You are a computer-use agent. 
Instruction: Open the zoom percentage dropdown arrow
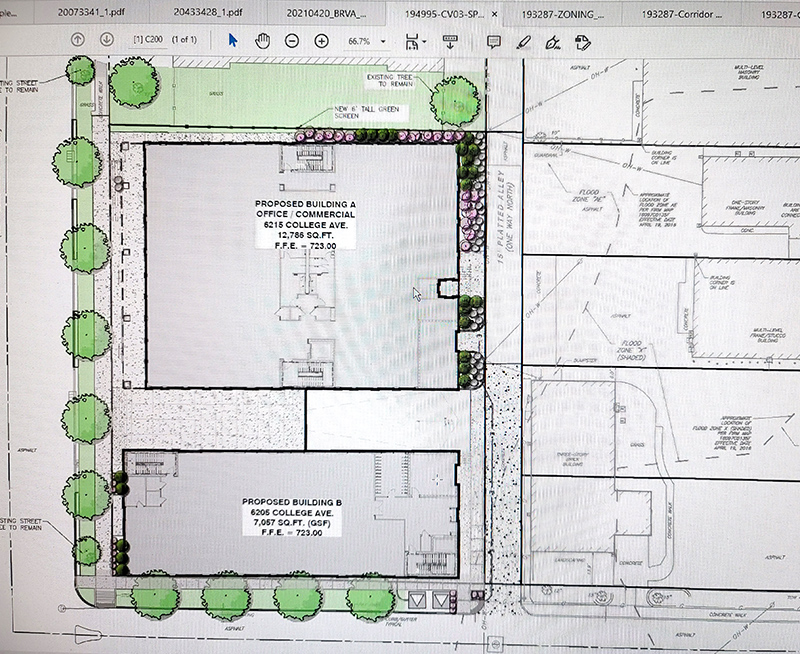[383, 42]
